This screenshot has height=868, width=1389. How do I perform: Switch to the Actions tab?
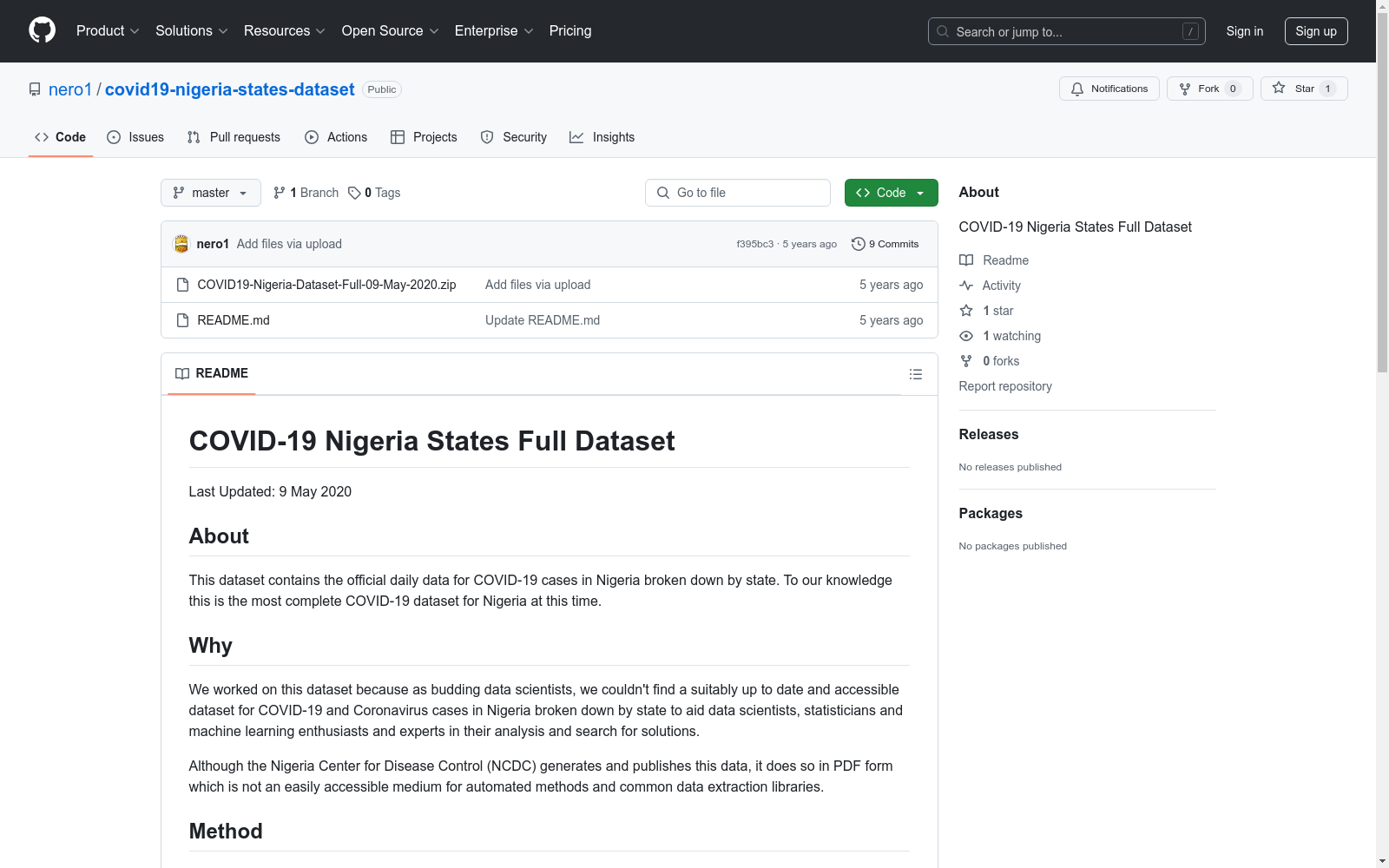pyautogui.click(x=336, y=137)
